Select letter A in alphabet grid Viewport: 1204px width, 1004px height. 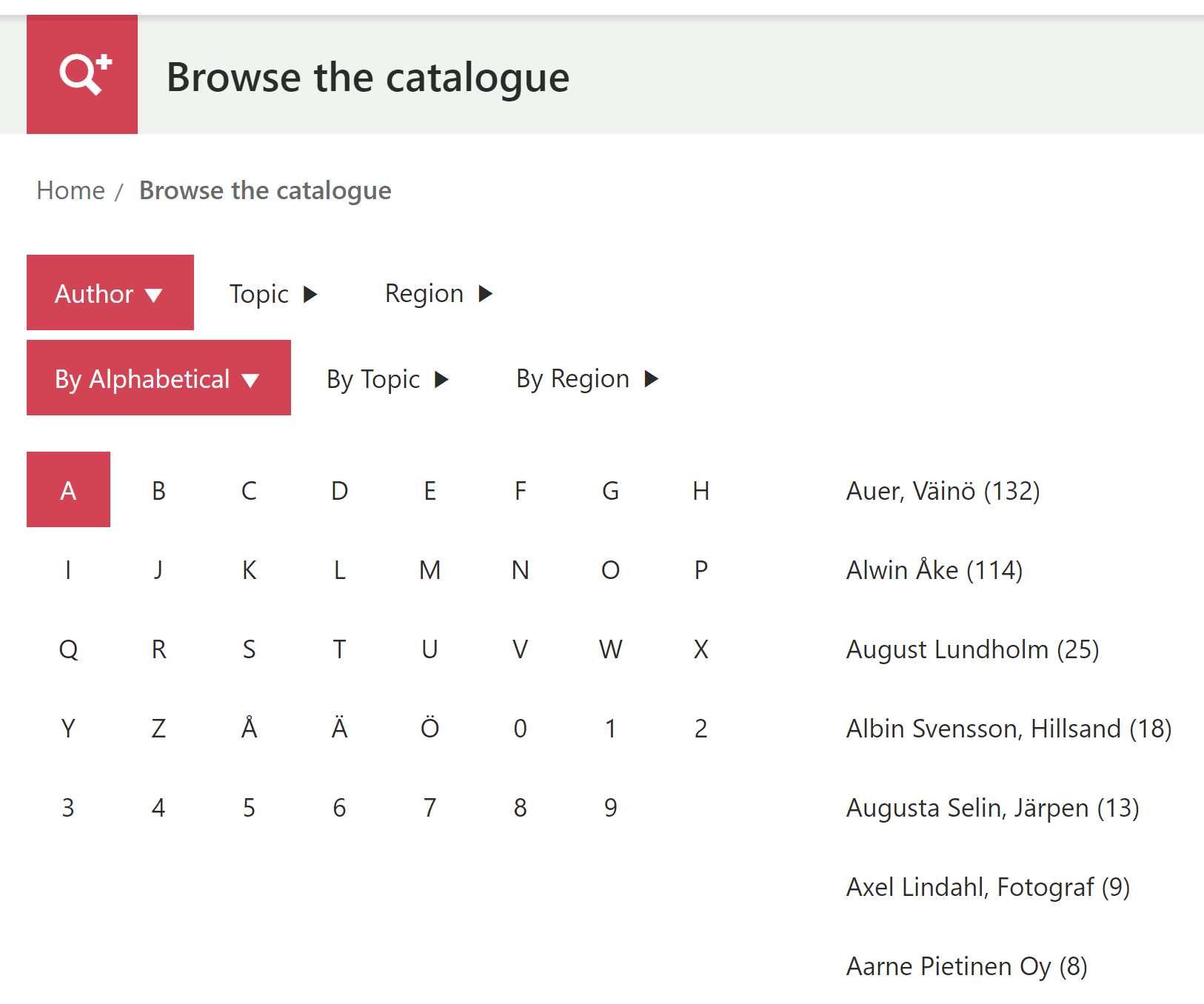click(68, 490)
